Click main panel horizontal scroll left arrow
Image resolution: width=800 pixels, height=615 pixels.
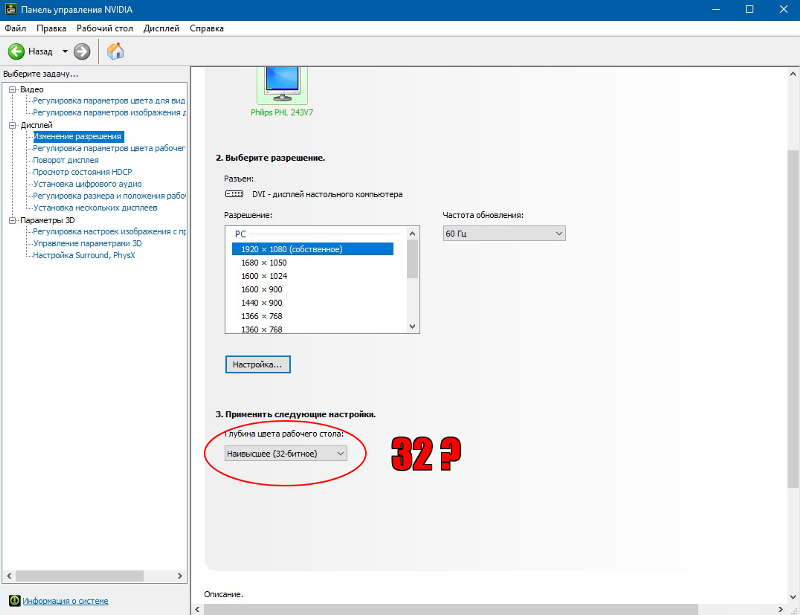click(198, 609)
